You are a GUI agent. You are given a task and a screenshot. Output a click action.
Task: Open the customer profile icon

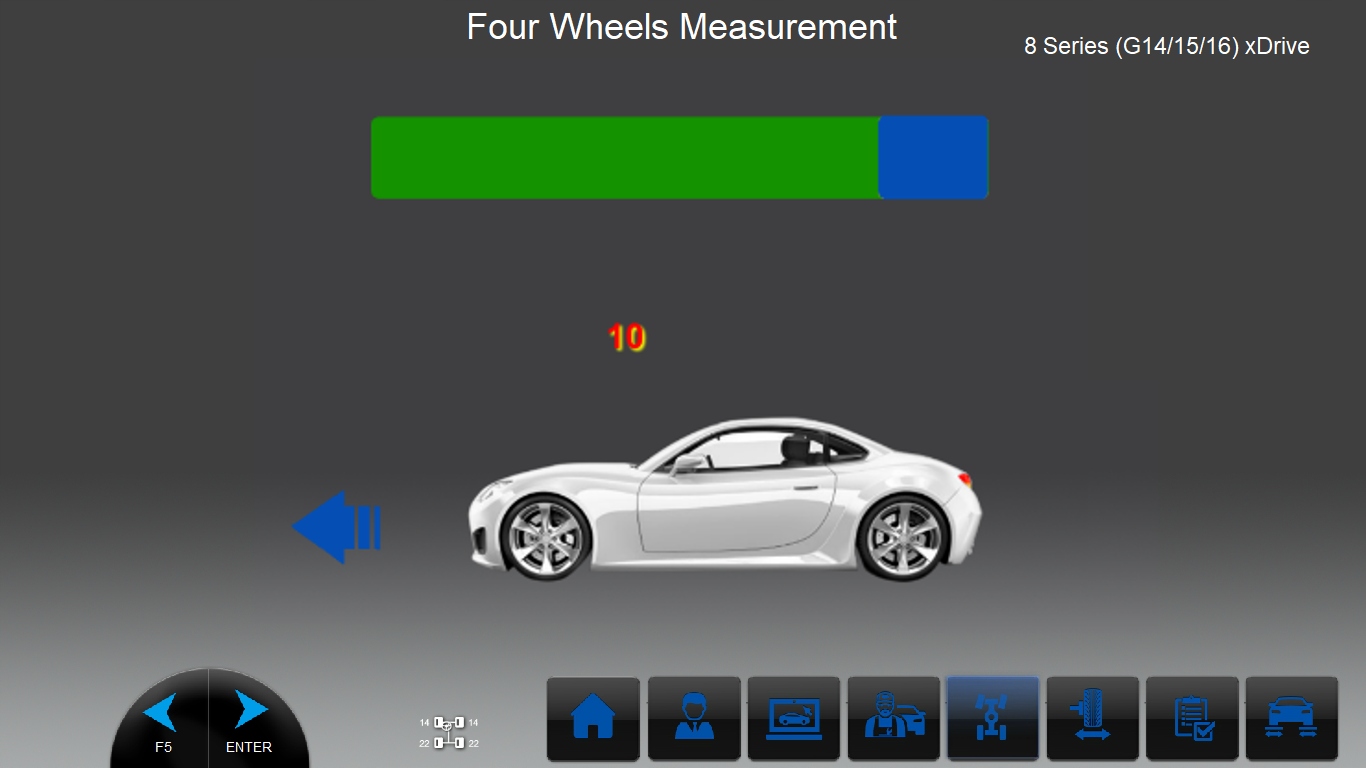(x=694, y=718)
